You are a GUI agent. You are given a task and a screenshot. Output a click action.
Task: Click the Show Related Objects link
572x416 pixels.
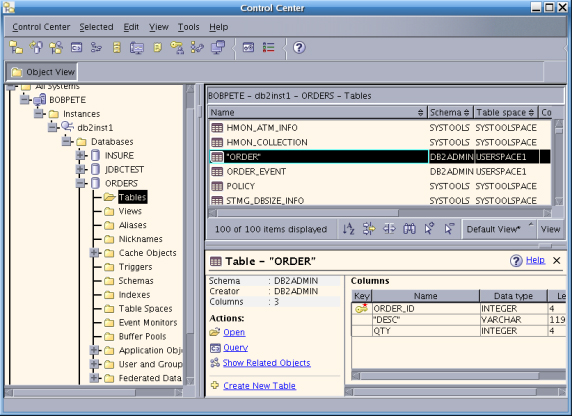[267, 363]
